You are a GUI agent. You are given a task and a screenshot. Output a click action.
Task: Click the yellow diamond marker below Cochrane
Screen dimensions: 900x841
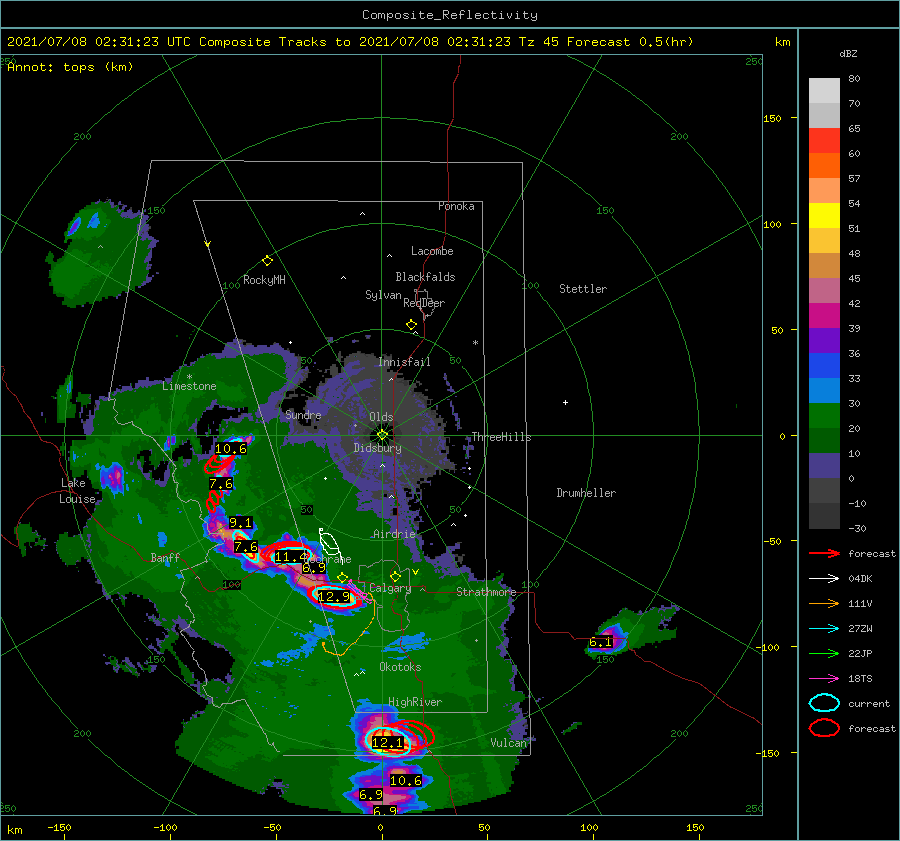343,578
